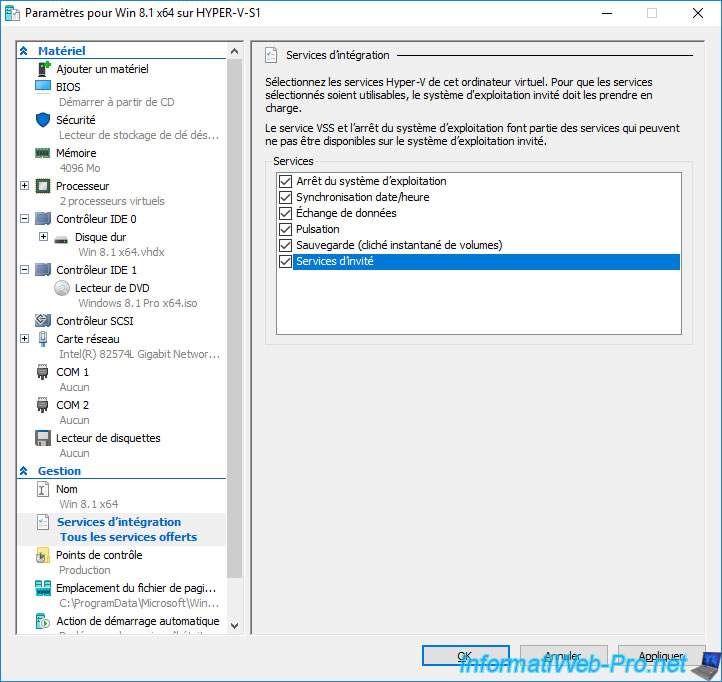
Task: Select Pulsation in the services list
Action: [x=317, y=229]
